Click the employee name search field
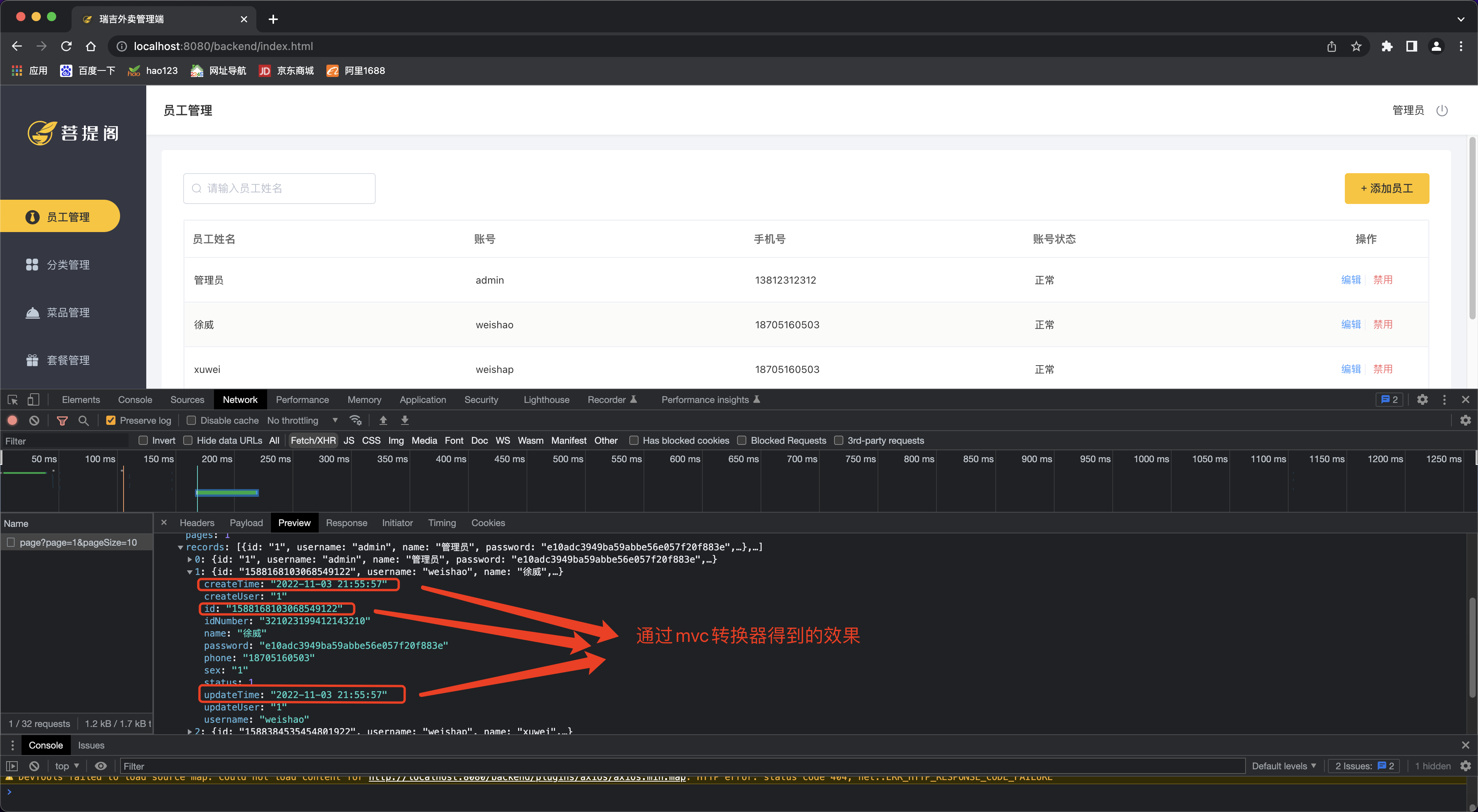Image resolution: width=1478 pixels, height=812 pixels. pyautogui.click(x=279, y=188)
